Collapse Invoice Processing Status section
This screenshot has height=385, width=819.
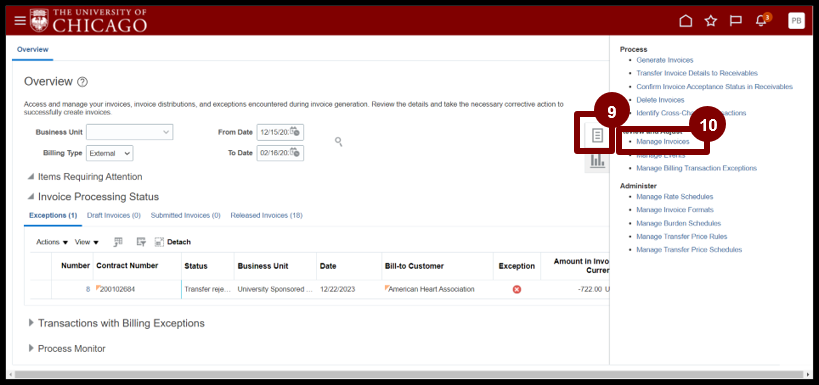31,197
